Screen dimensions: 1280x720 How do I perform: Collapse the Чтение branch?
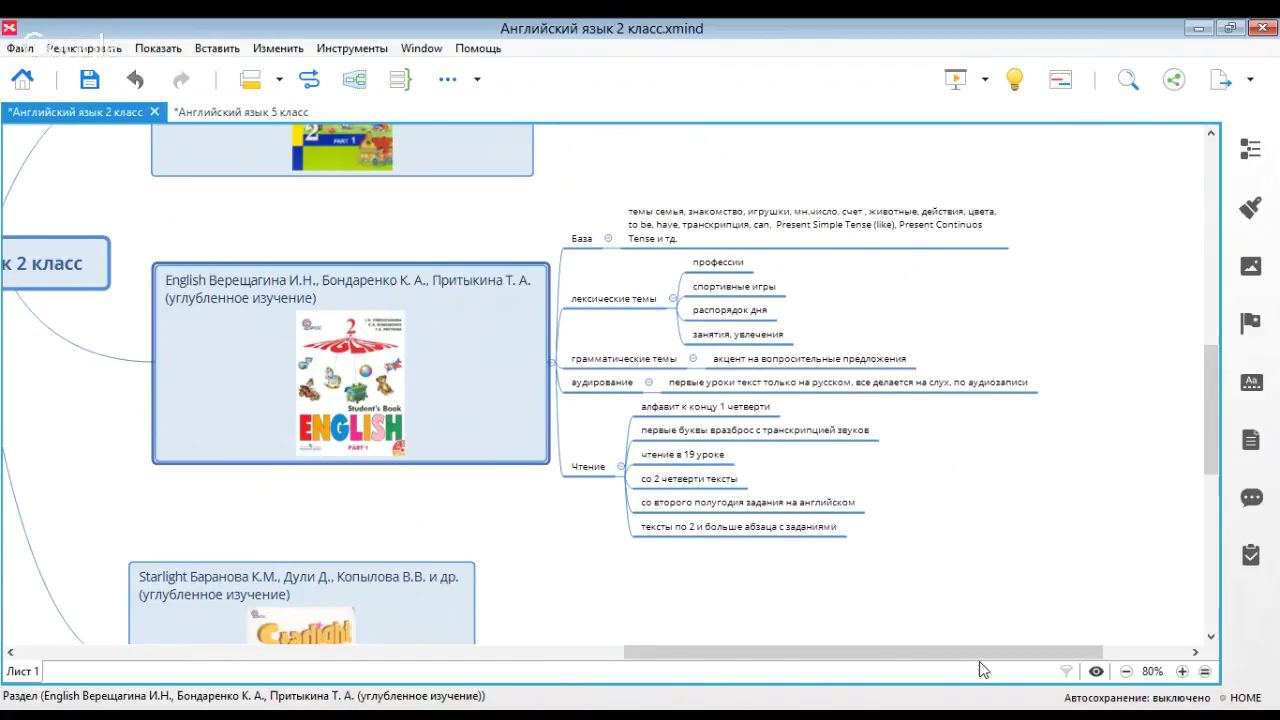pyautogui.click(x=621, y=466)
